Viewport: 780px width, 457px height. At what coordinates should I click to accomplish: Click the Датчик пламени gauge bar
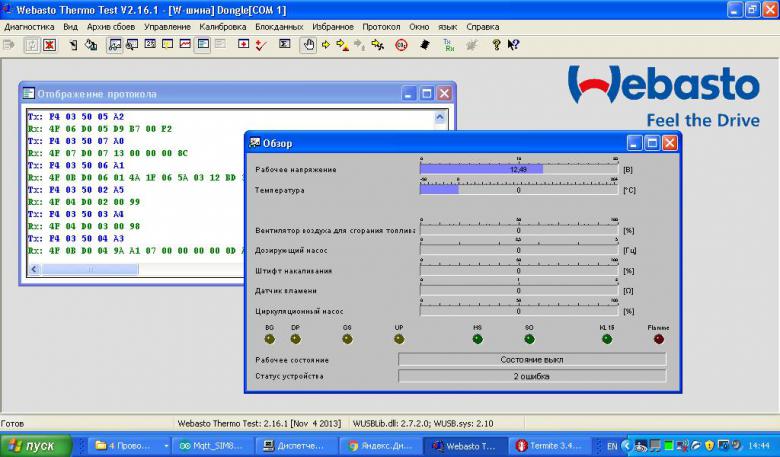[x=519, y=291]
